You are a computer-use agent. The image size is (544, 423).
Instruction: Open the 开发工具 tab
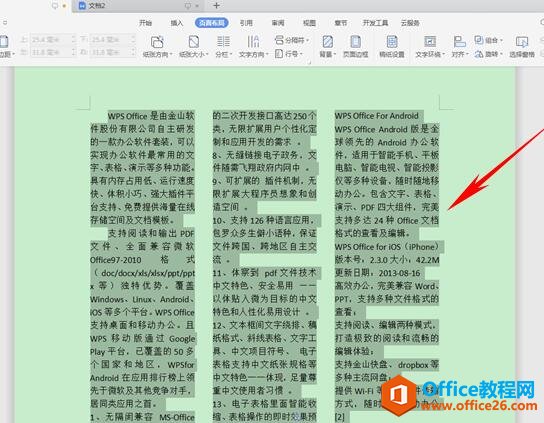(x=375, y=23)
